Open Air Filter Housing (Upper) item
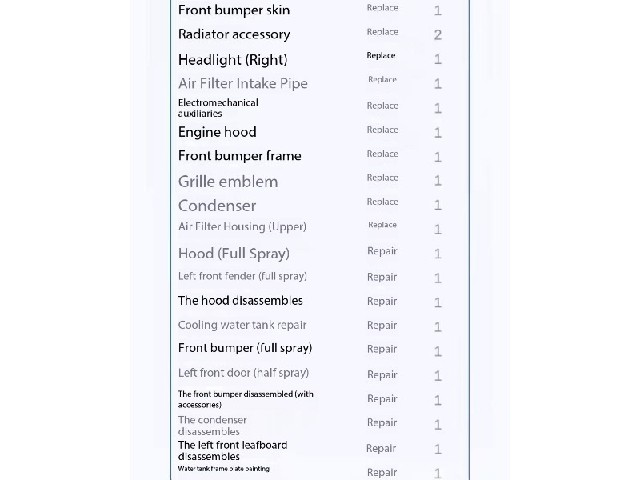 click(242, 227)
